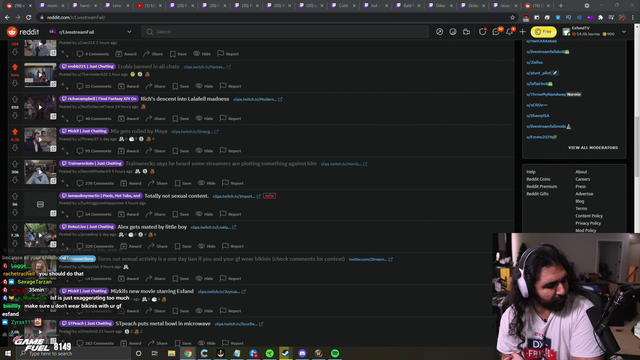The height and width of the screenshot is (360, 640).
Task: Share the Rich's descent into Lalafell post
Action: click(156, 118)
